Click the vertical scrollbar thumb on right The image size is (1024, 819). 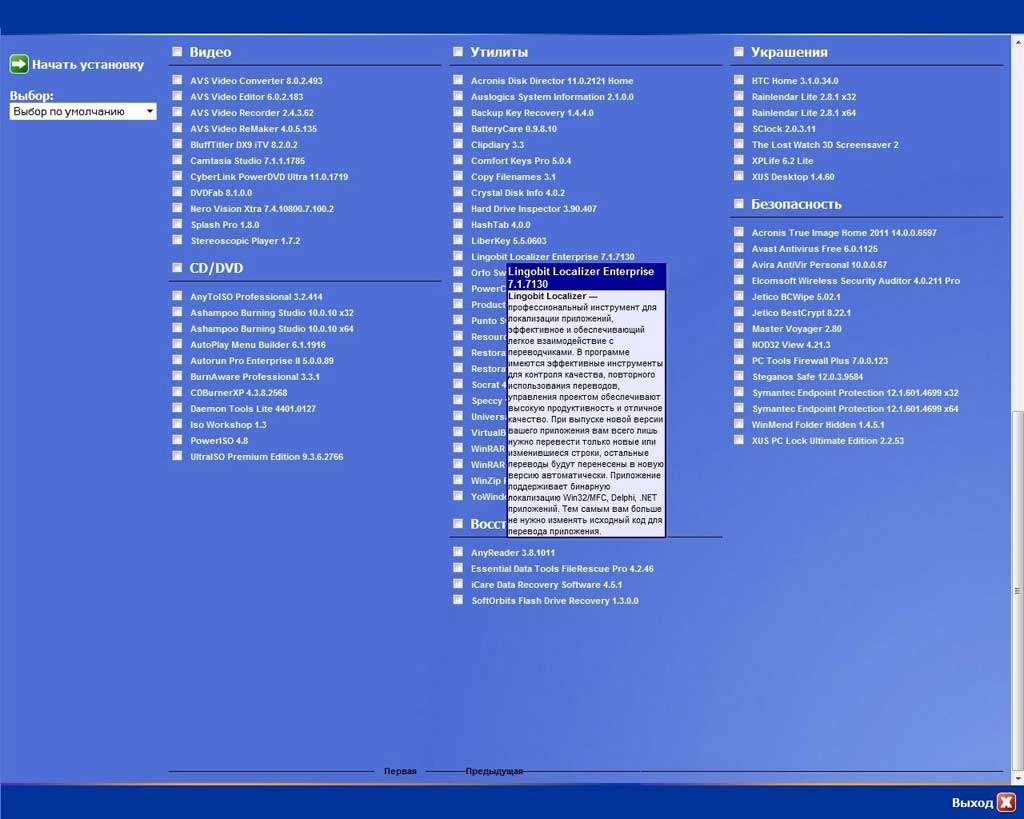1018,590
